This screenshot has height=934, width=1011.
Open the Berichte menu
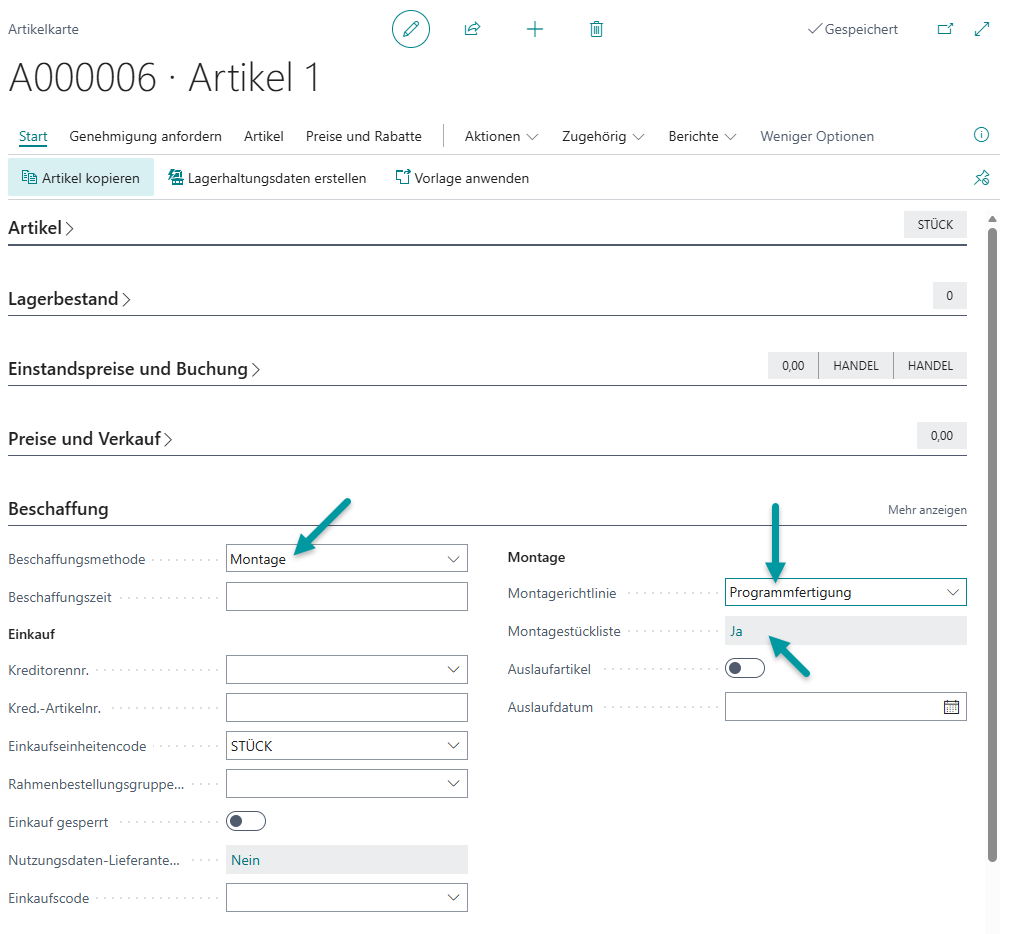[x=702, y=136]
